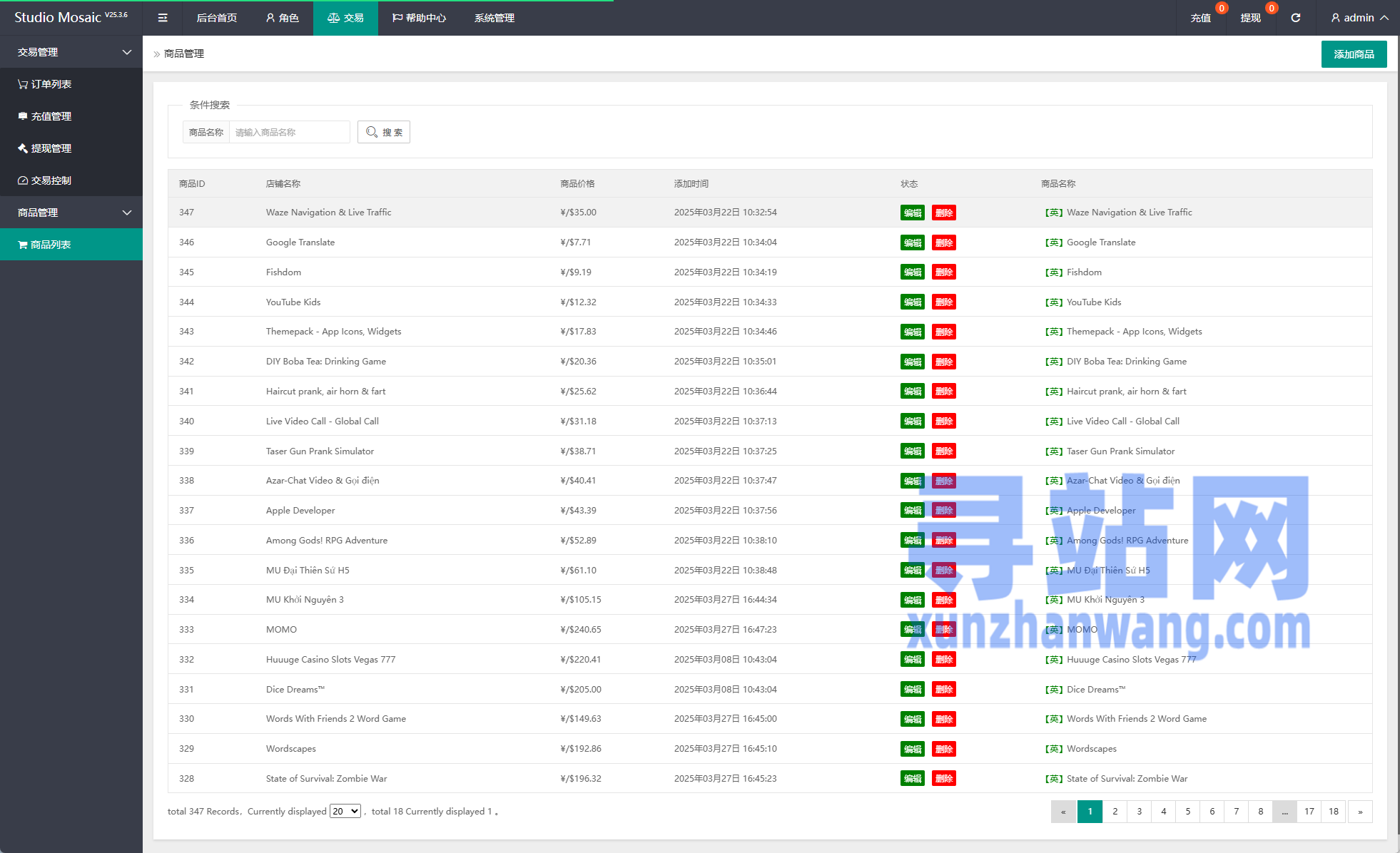The image size is (1400, 853).
Task: Open 提现 notifications in header
Action: point(1250,18)
